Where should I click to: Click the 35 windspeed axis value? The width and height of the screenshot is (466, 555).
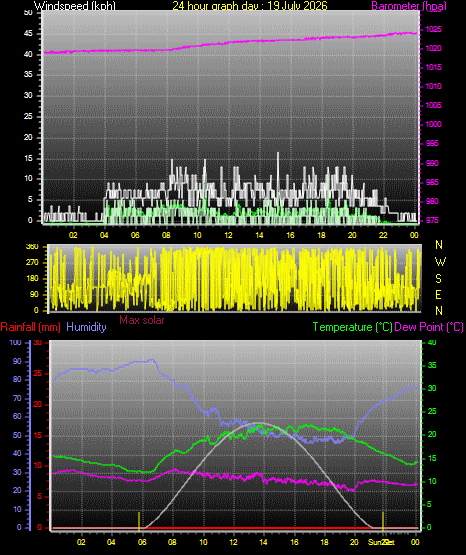coord(28,75)
